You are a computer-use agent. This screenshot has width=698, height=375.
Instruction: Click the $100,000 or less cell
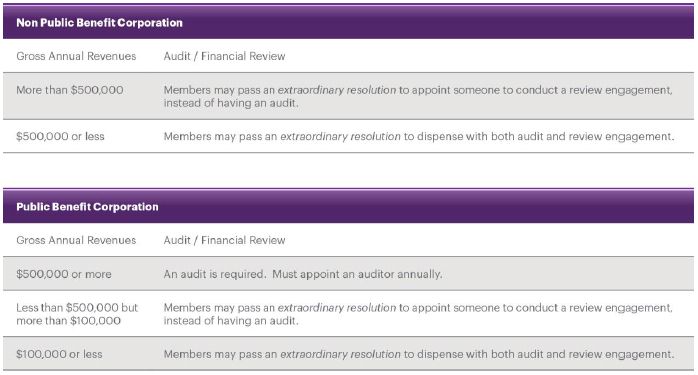(x=59, y=354)
